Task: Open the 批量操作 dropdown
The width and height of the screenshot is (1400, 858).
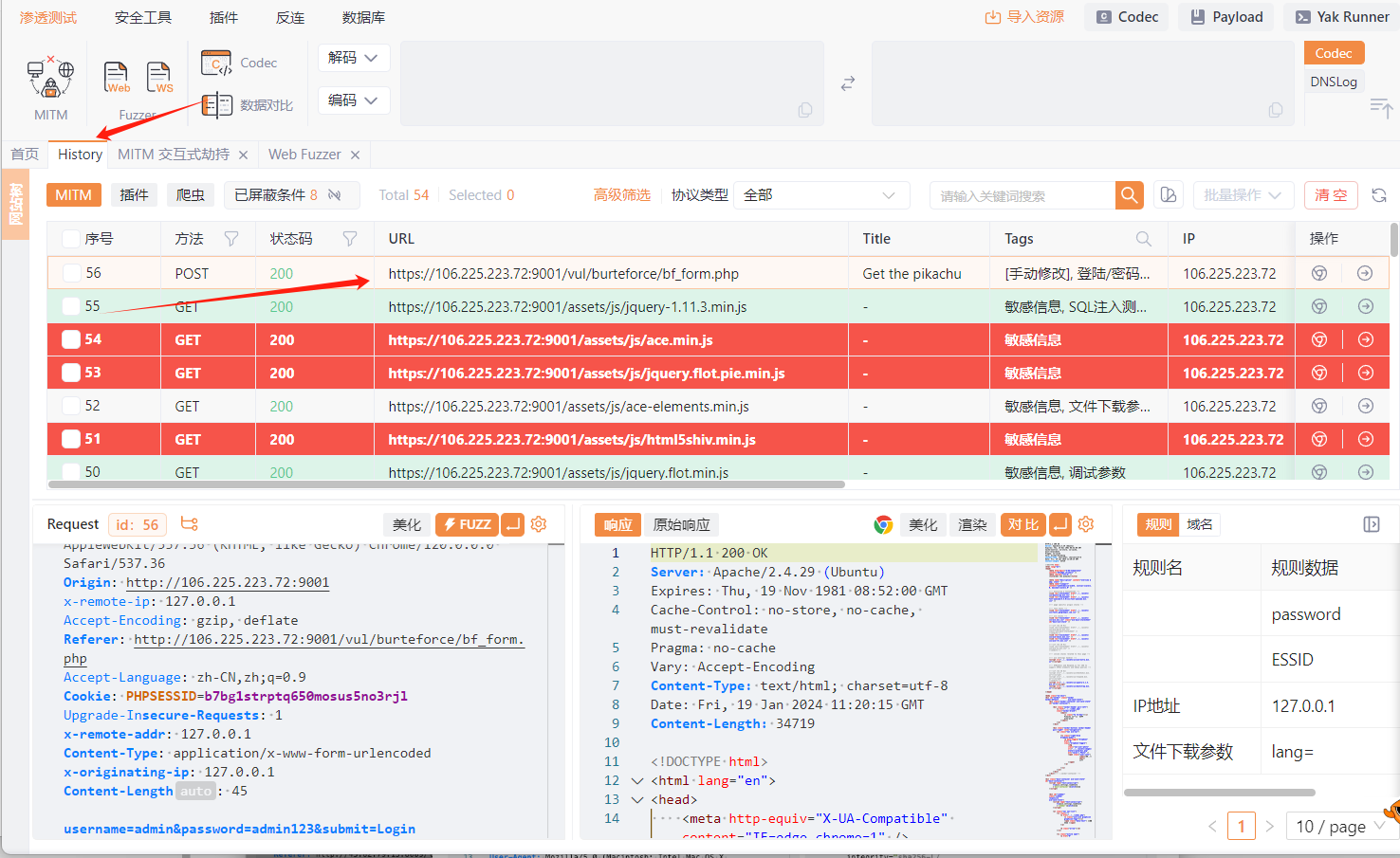Action: (1243, 195)
